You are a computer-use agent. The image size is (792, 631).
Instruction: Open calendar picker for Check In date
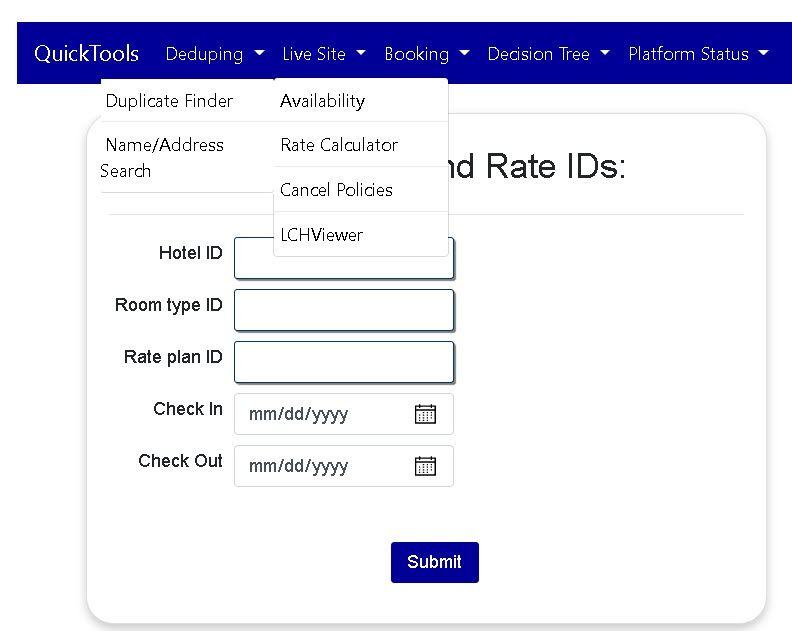(425, 414)
